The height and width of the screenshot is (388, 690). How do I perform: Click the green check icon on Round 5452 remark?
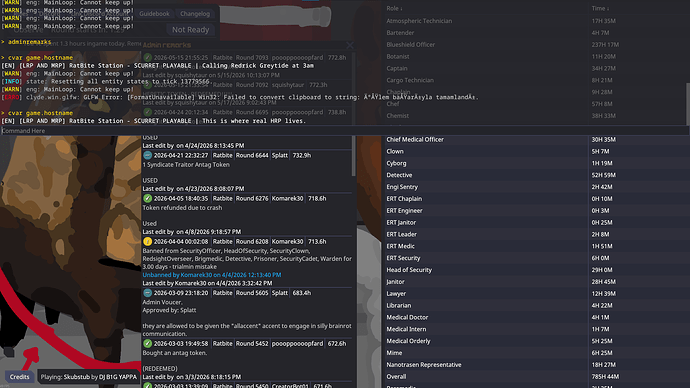[x=147, y=344]
